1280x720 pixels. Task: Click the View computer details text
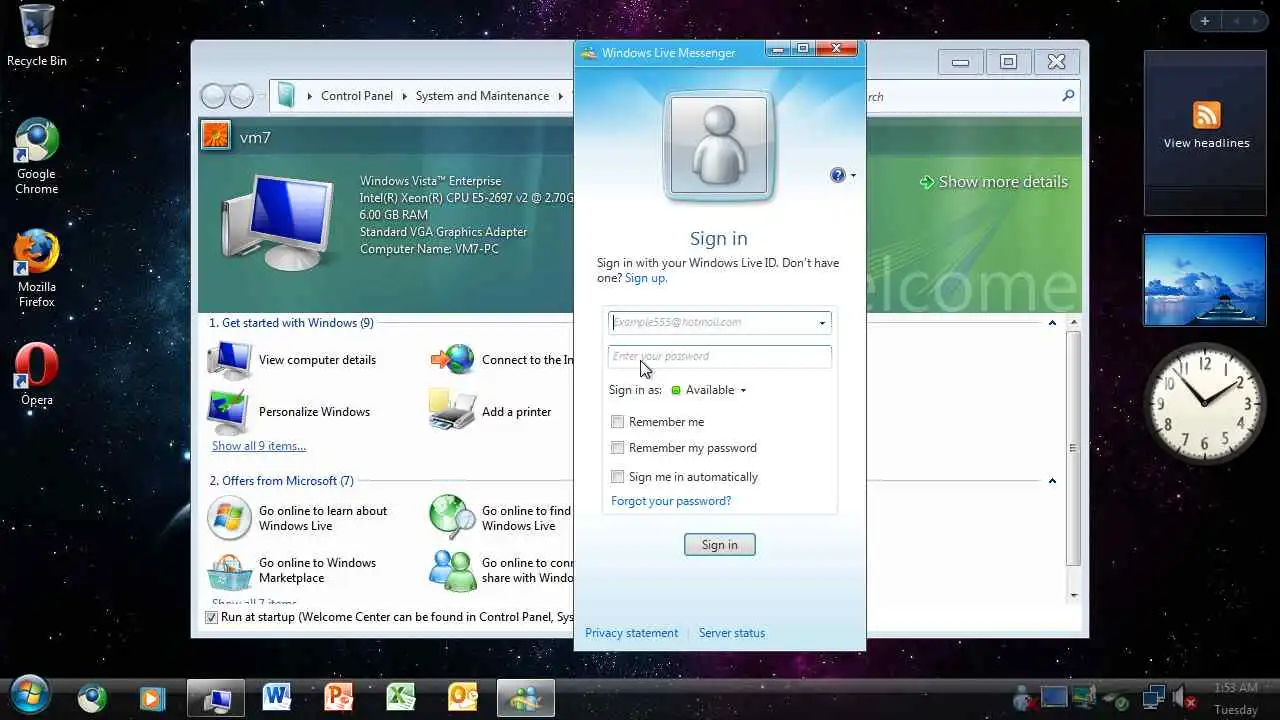point(317,360)
